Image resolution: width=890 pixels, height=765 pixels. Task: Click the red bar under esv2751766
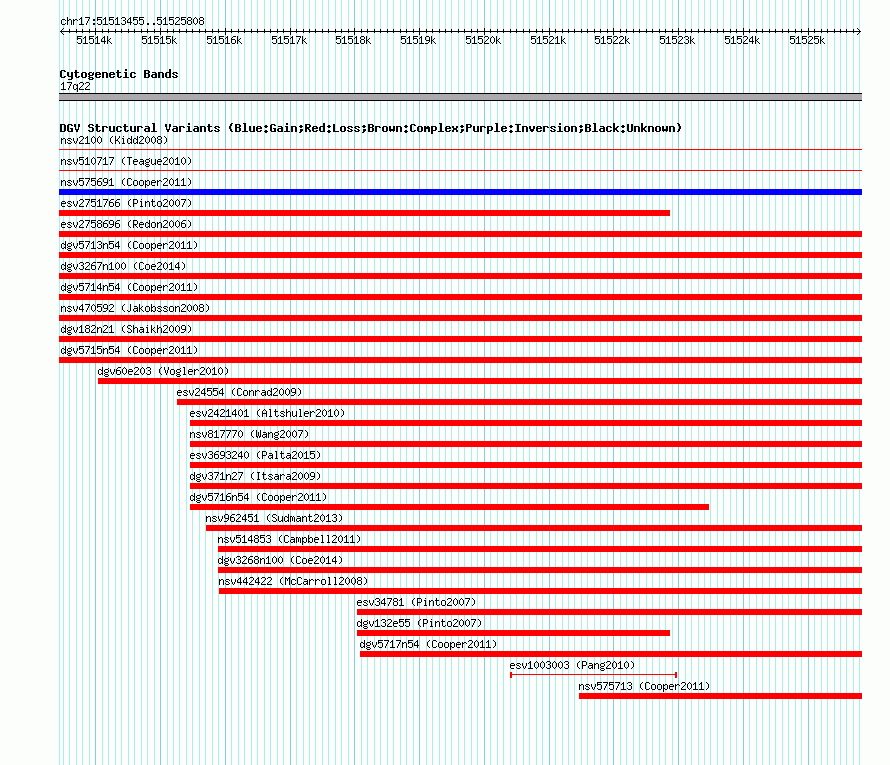coord(364,213)
